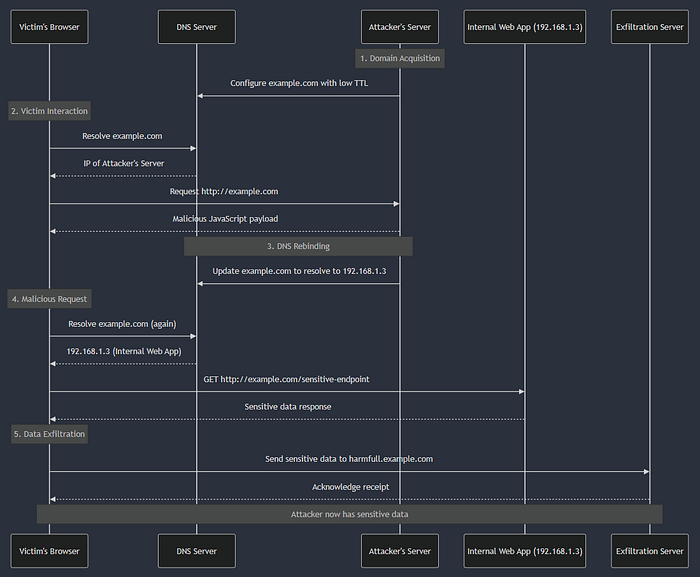Select the "Resolve example.com (again)" message

[123, 324]
